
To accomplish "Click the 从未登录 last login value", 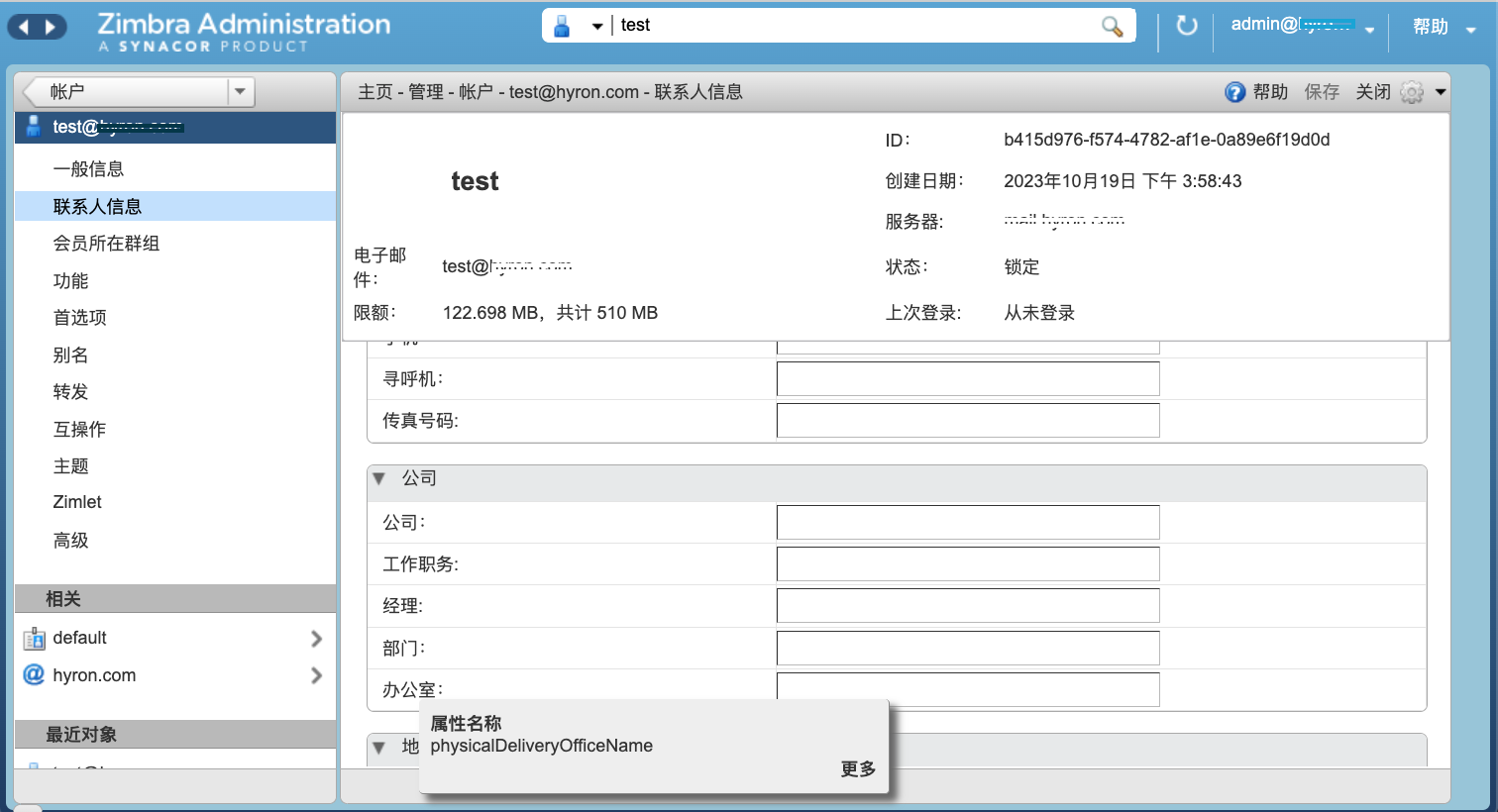I will (x=1039, y=313).
